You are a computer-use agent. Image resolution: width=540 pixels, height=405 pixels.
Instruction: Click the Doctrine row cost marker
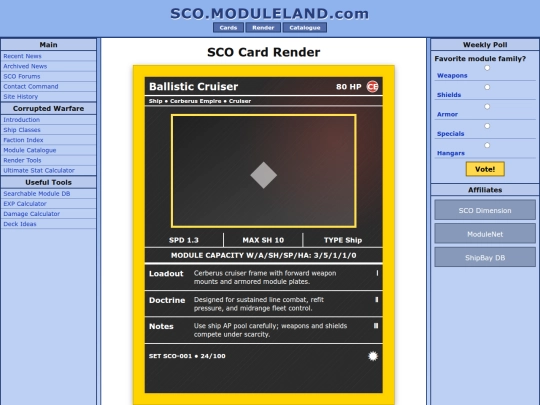[x=376, y=300]
